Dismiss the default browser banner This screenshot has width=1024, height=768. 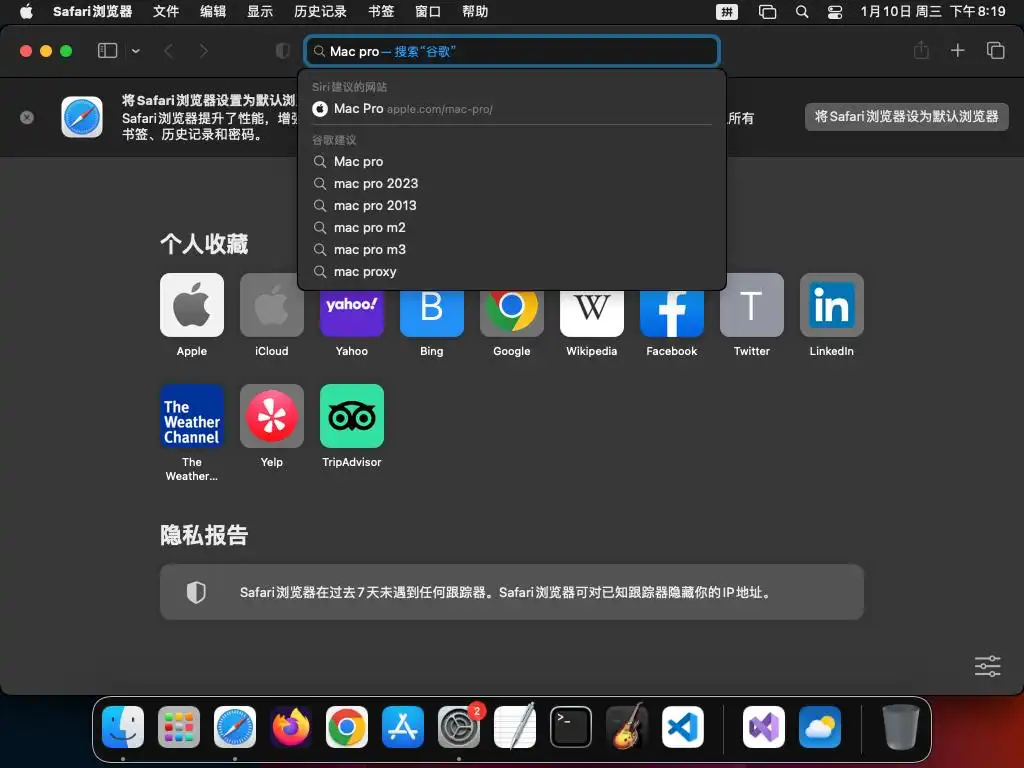coord(27,118)
